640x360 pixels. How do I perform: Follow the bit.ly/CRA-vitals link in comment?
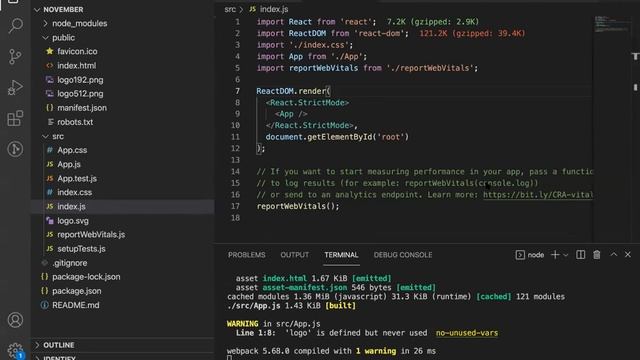[538, 195]
